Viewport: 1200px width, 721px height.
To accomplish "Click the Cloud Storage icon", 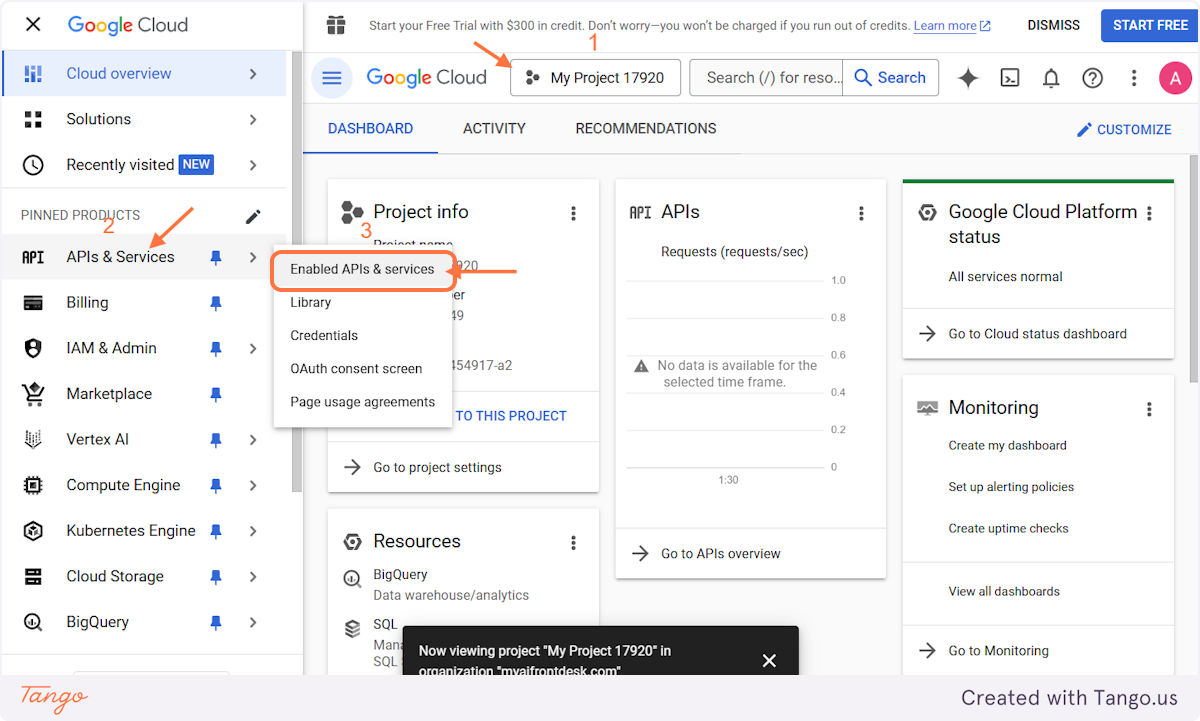I will click(x=33, y=577).
